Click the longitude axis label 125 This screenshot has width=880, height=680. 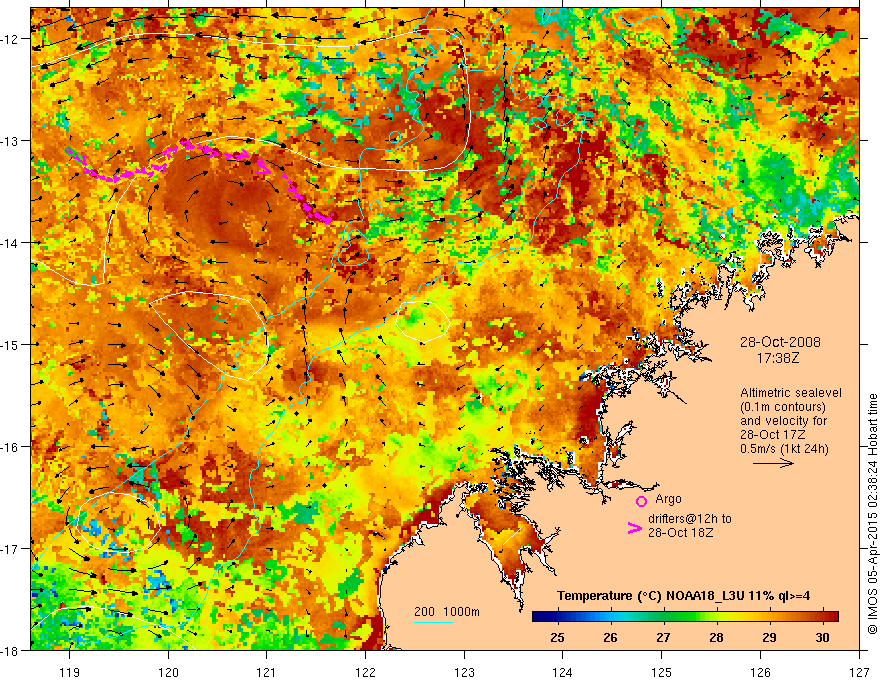[x=662, y=672]
